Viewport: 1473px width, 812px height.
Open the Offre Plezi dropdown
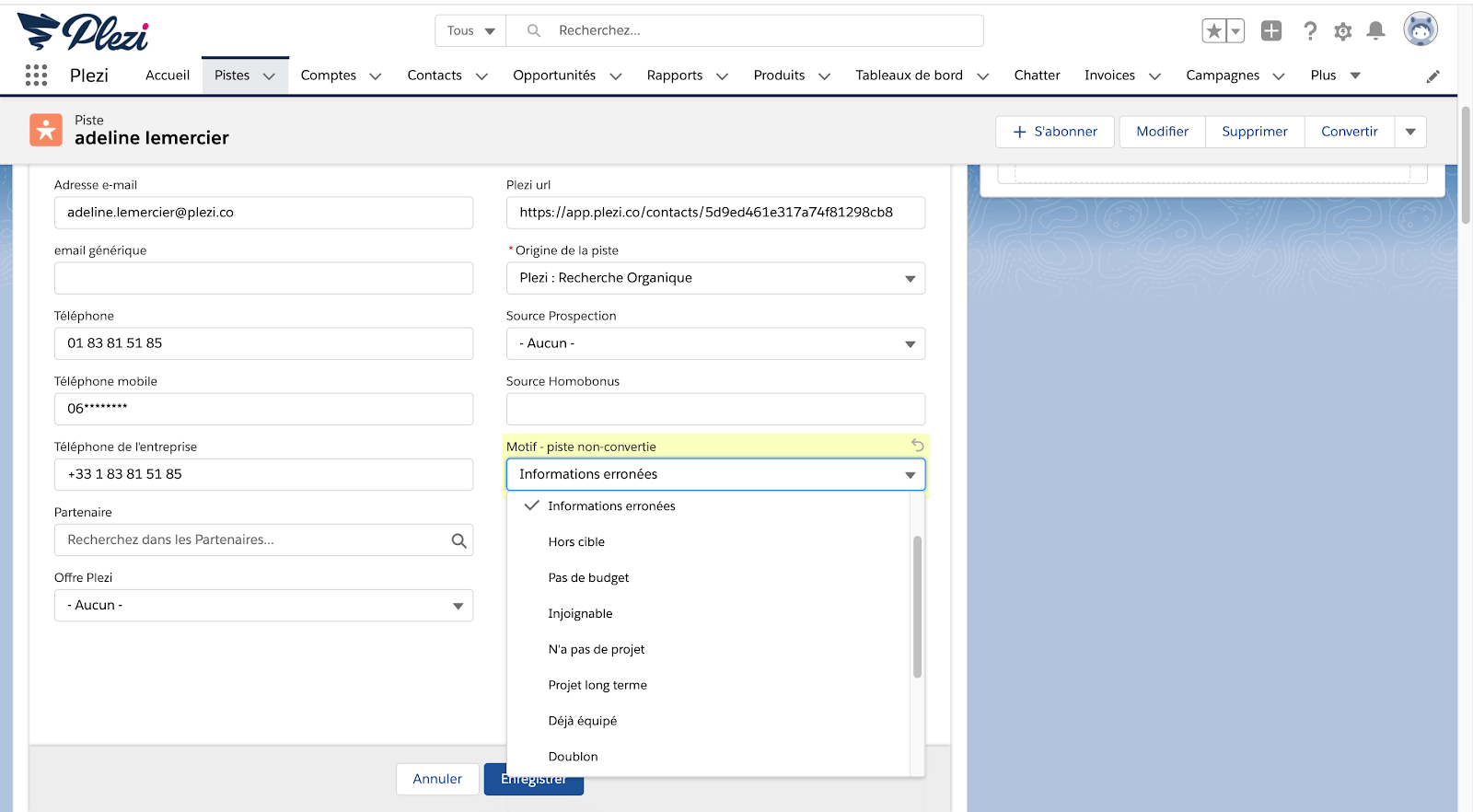tap(263, 606)
